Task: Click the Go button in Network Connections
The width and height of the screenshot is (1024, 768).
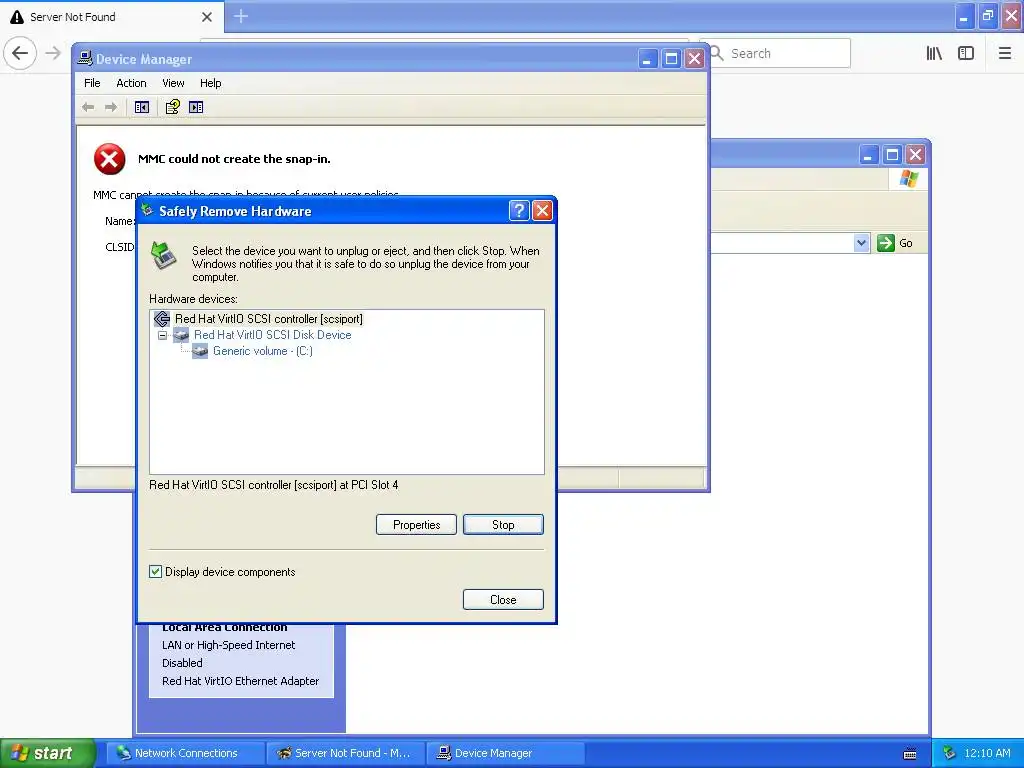Action: coord(895,243)
